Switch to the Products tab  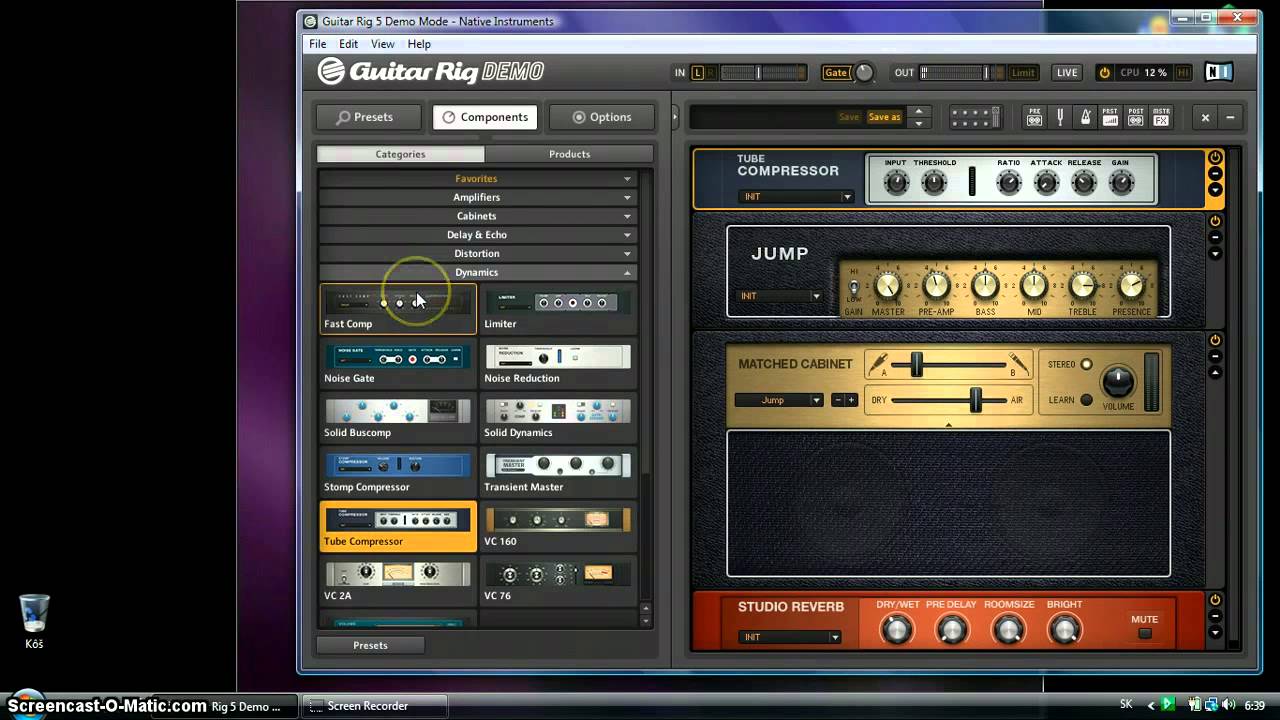569,154
